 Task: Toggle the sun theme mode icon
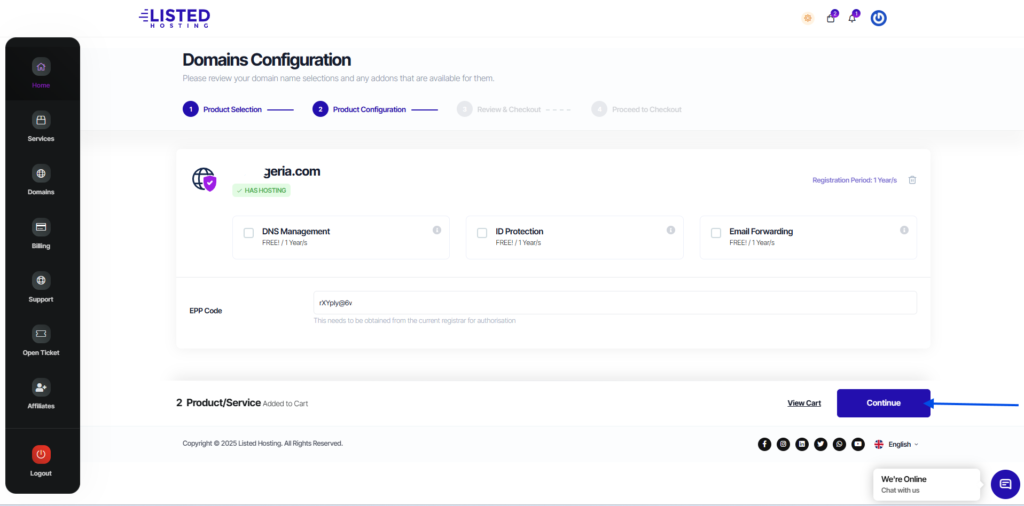pos(807,18)
